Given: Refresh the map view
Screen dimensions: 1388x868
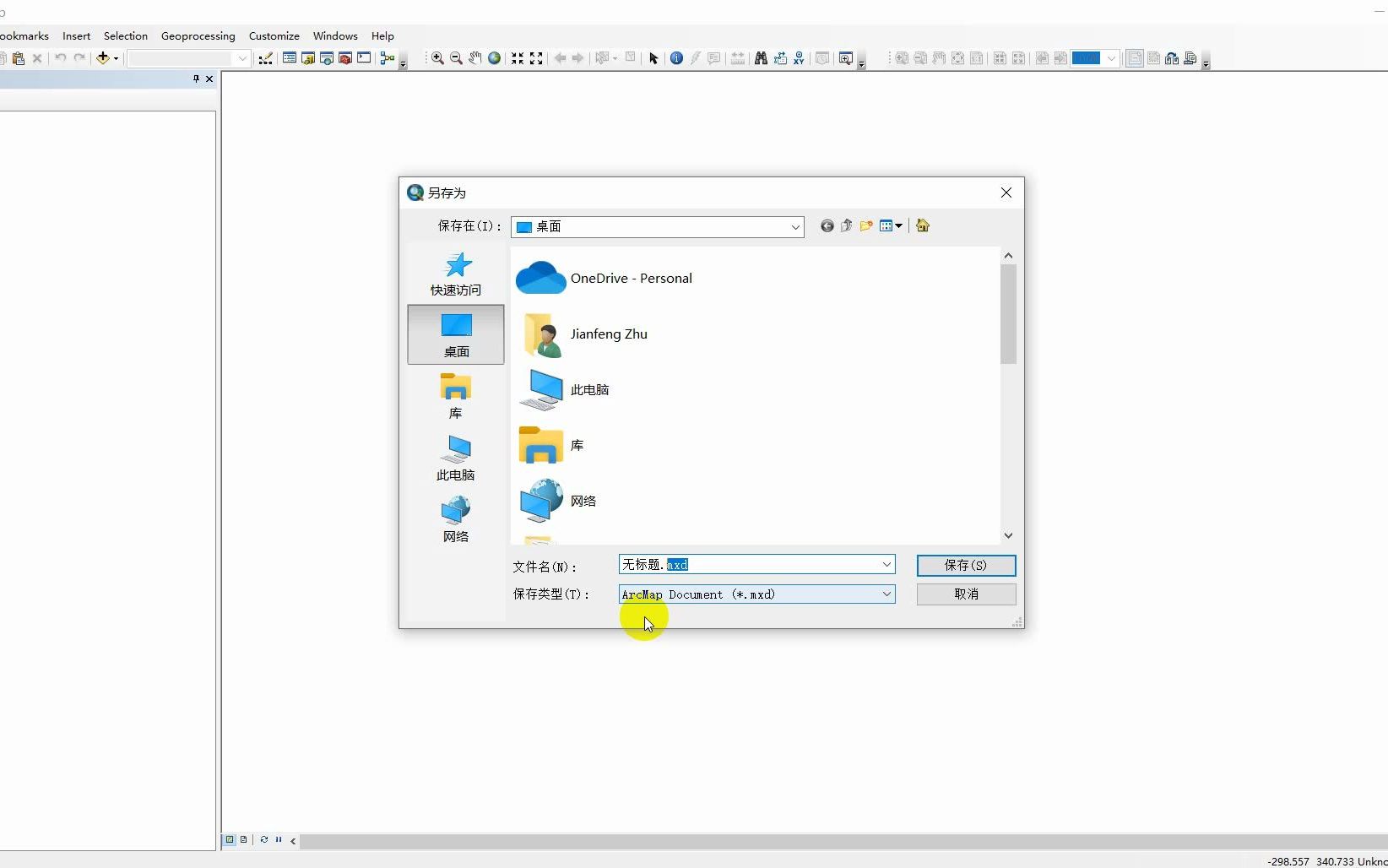Looking at the screenshot, I should [x=264, y=840].
